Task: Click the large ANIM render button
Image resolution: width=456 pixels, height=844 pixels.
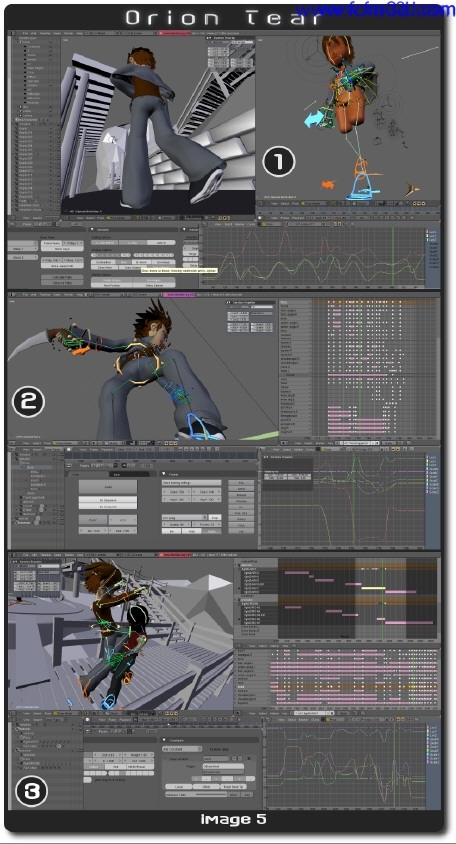Action: [108, 487]
